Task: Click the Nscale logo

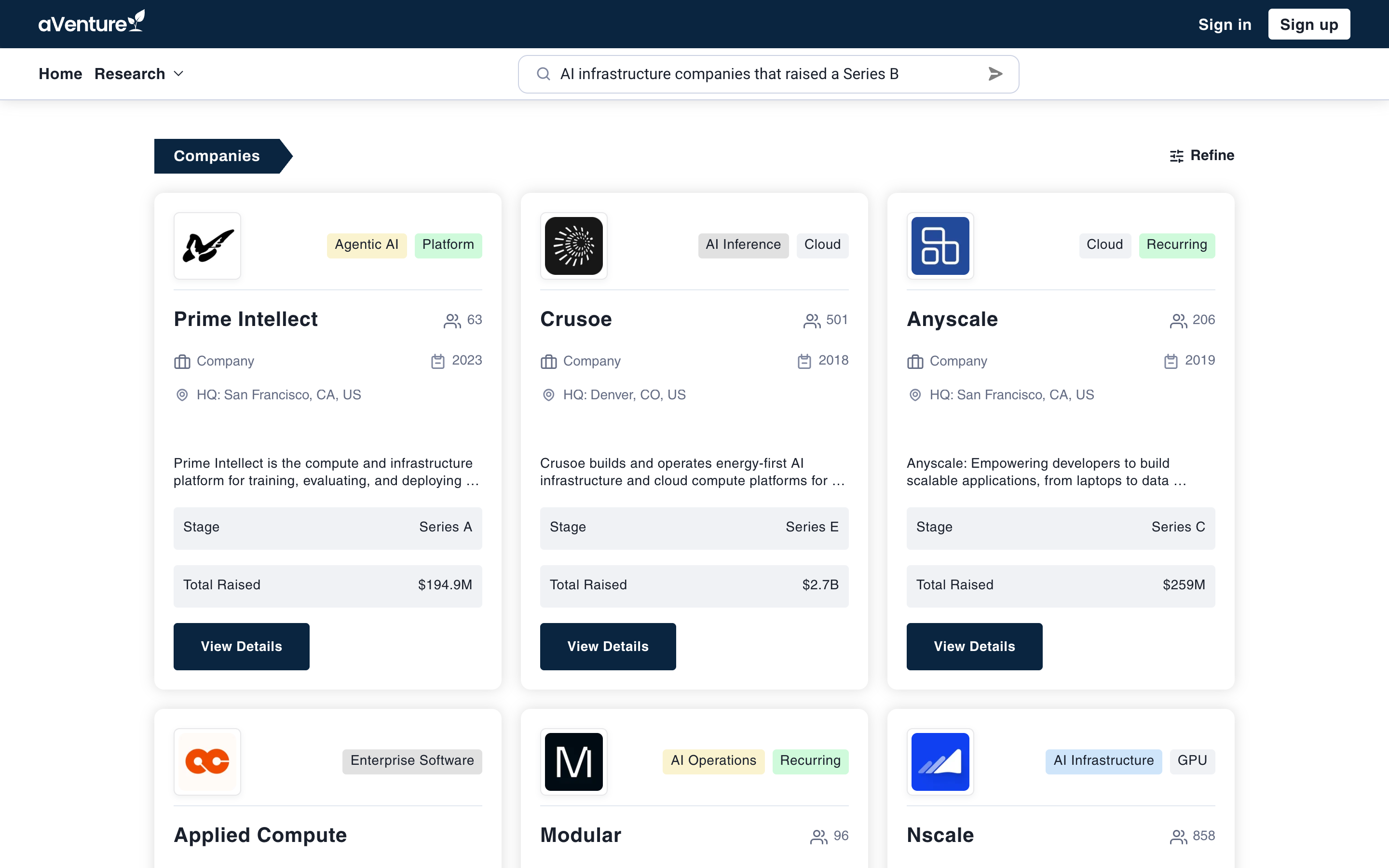Action: (x=940, y=762)
